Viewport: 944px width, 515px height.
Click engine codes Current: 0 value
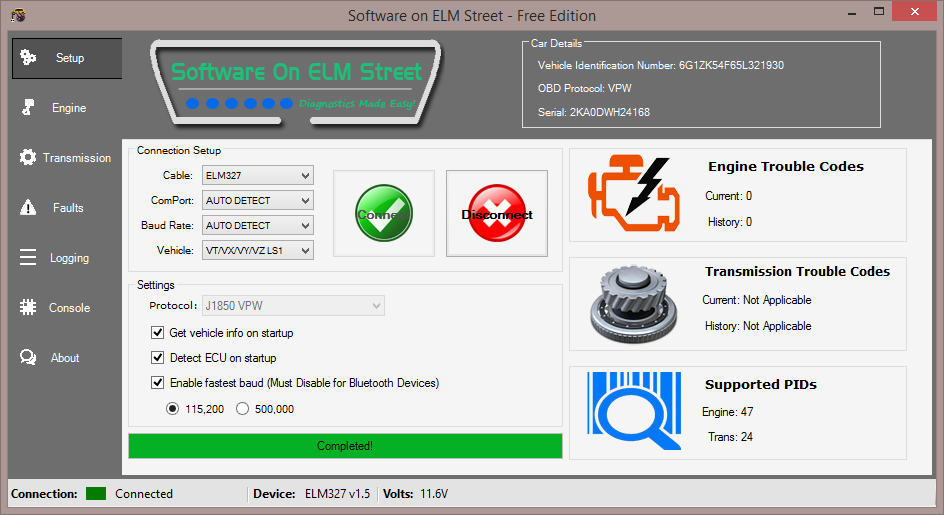[728, 196]
